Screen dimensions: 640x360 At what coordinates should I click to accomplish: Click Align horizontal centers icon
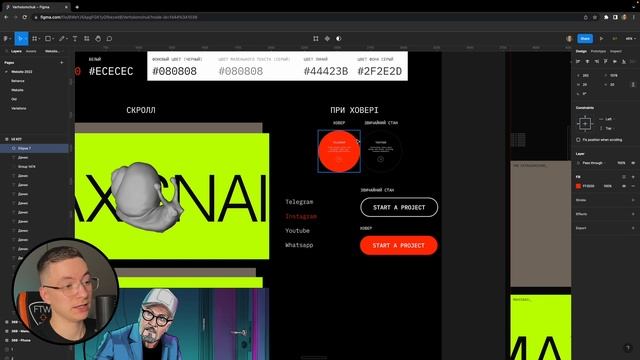(x=587, y=61)
